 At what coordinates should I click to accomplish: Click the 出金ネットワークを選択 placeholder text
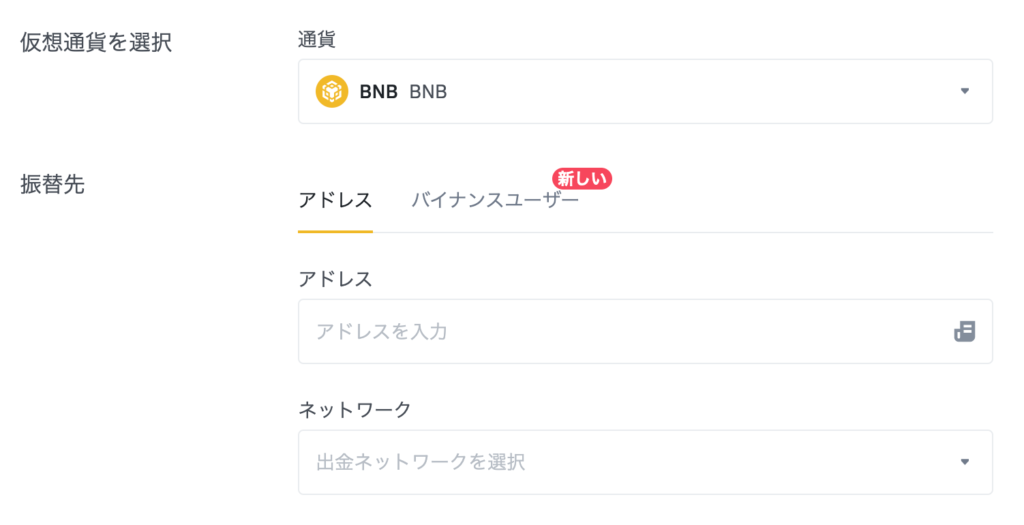click(x=421, y=462)
